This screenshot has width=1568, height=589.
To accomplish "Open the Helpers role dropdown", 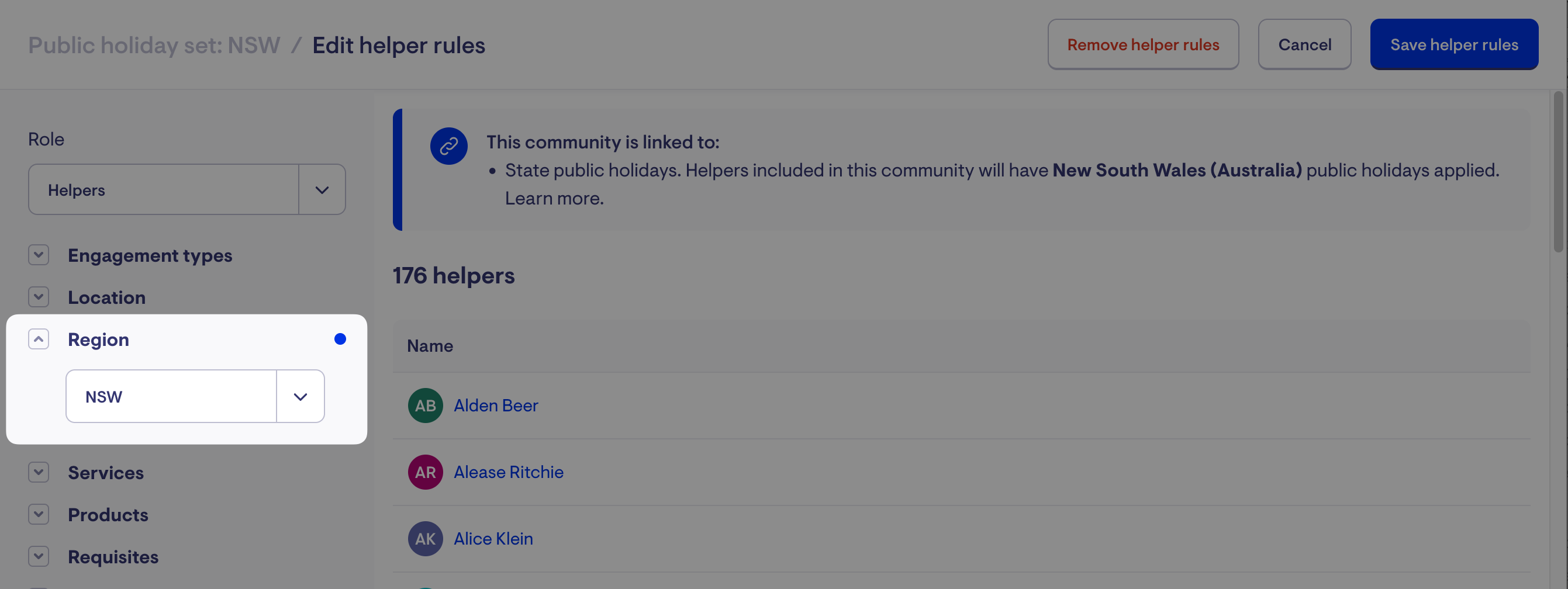I will point(322,190).
